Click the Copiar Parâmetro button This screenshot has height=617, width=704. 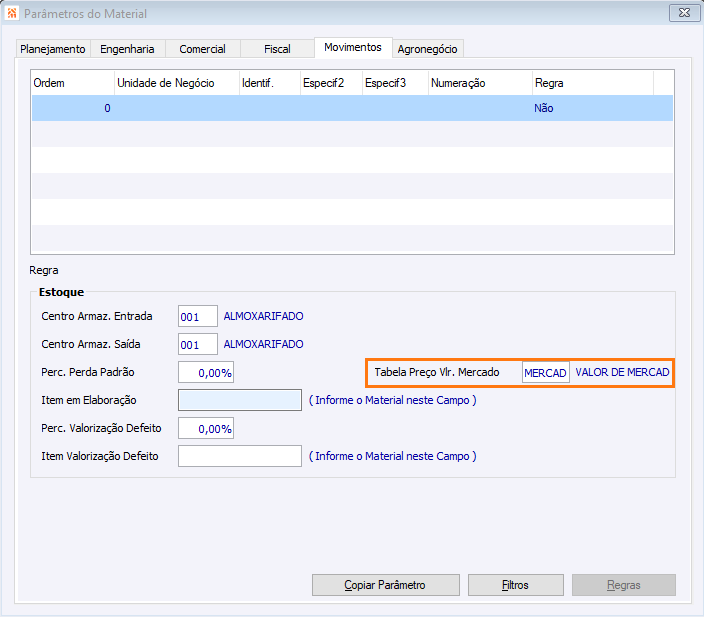click(x=386, y=585)
